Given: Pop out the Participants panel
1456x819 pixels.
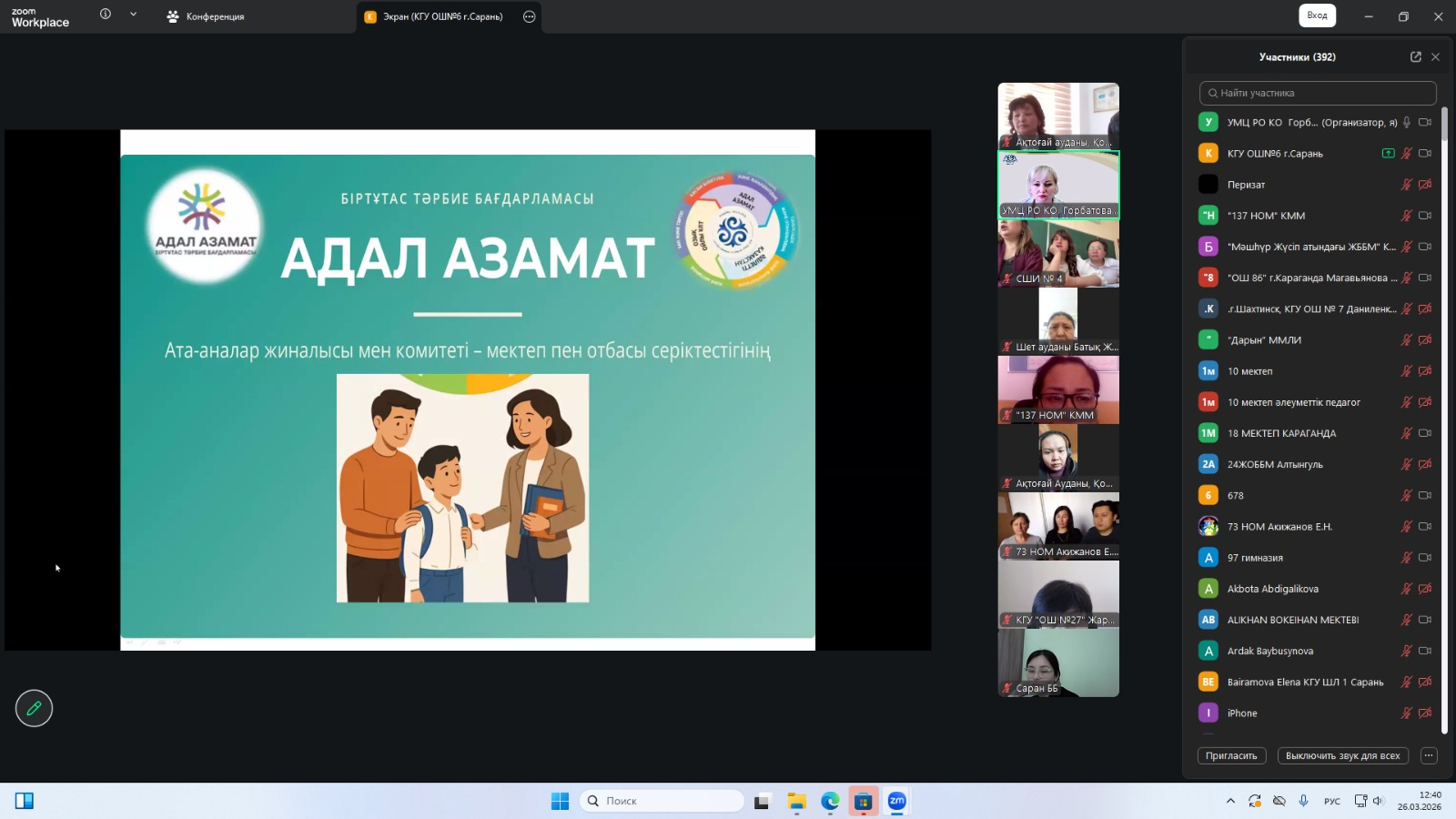Looking at the screenshot, I should pyautogui.click(x=1415, y=56).
